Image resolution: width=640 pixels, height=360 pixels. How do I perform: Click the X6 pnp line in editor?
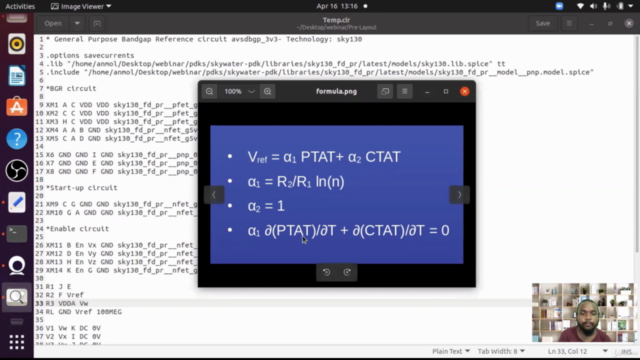122,155
